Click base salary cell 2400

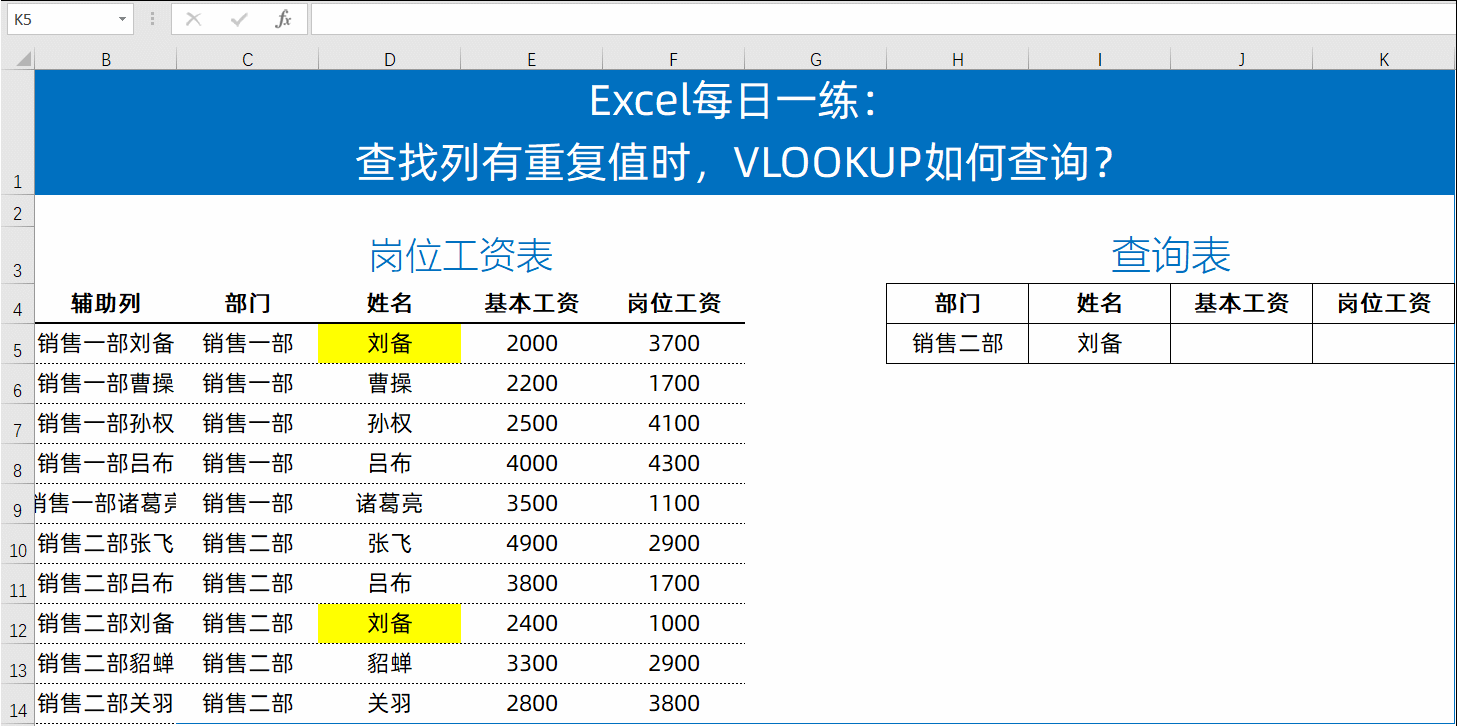coord(532,624)
